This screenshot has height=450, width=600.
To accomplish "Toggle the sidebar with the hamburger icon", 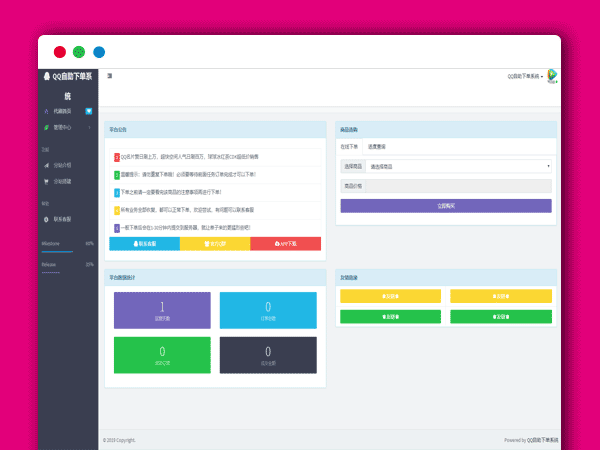I will pyautogui.click(x=109, y=76).
